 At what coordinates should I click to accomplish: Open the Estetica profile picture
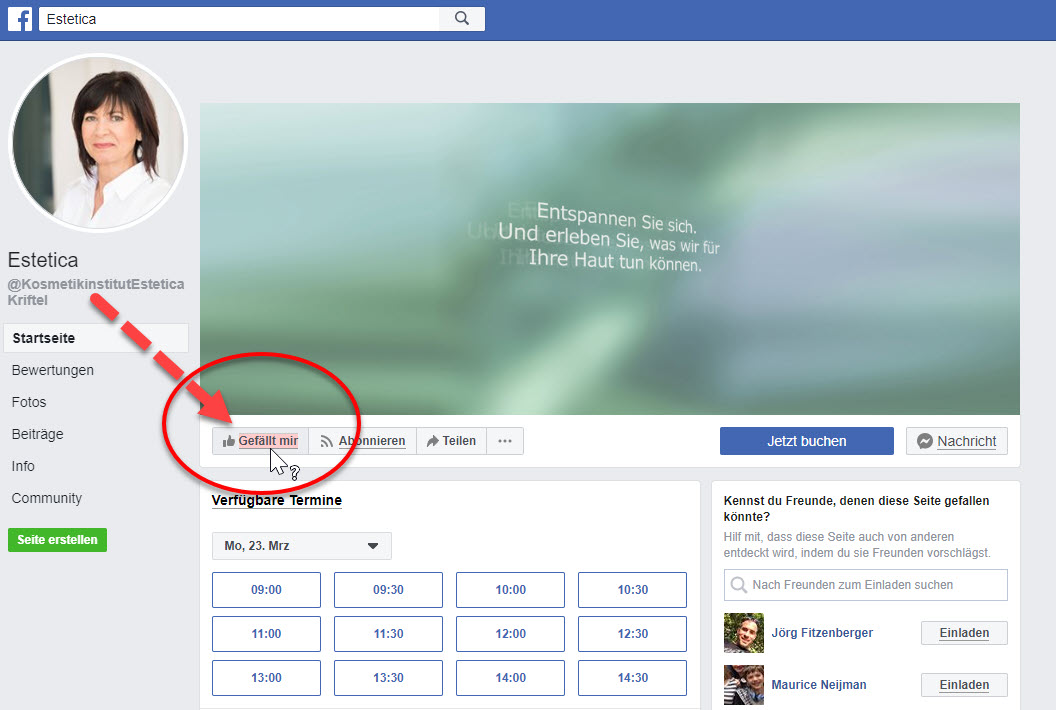[x=98, y=143]
